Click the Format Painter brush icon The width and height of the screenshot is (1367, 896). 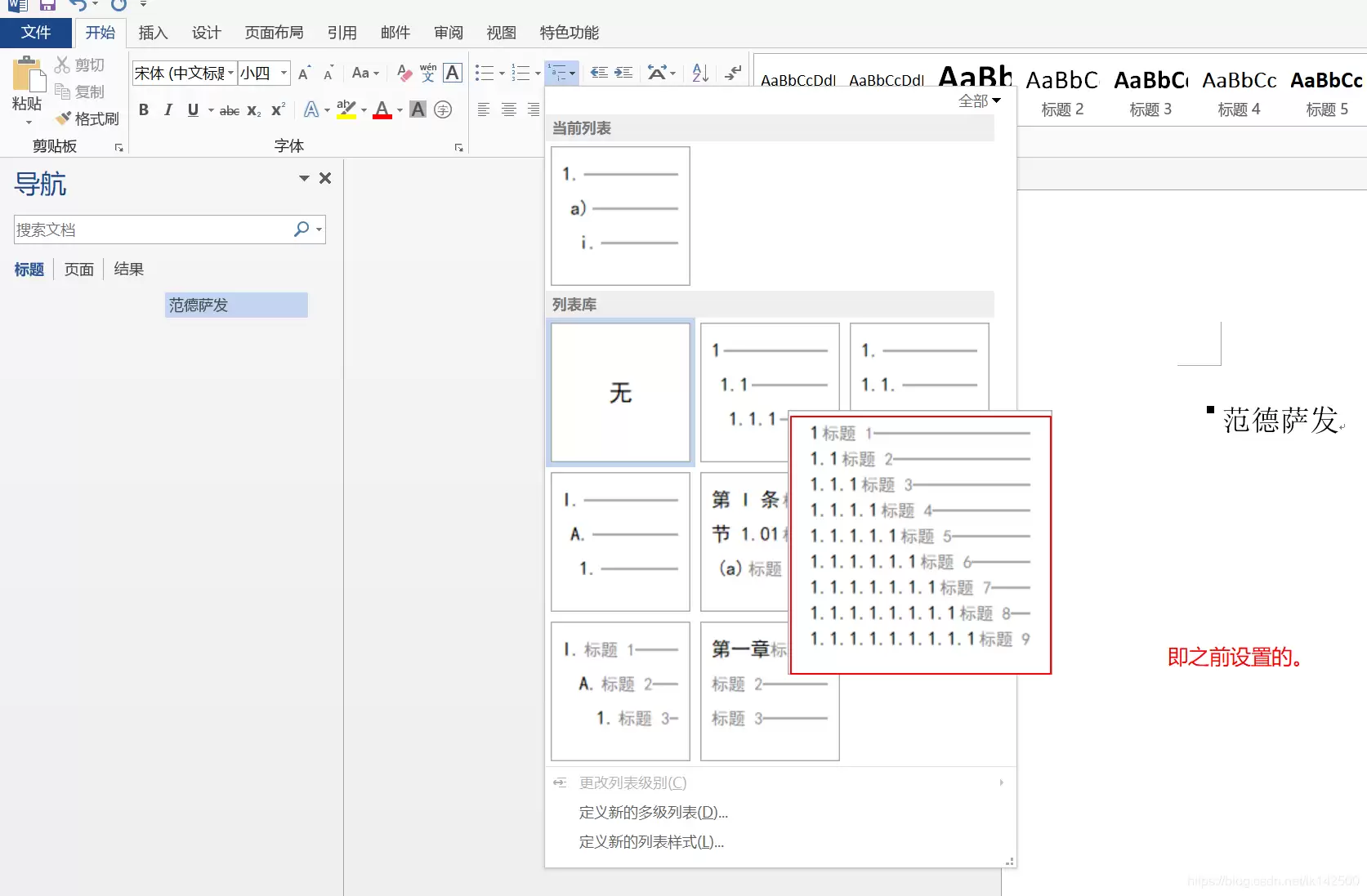click(x=64, y=118)
